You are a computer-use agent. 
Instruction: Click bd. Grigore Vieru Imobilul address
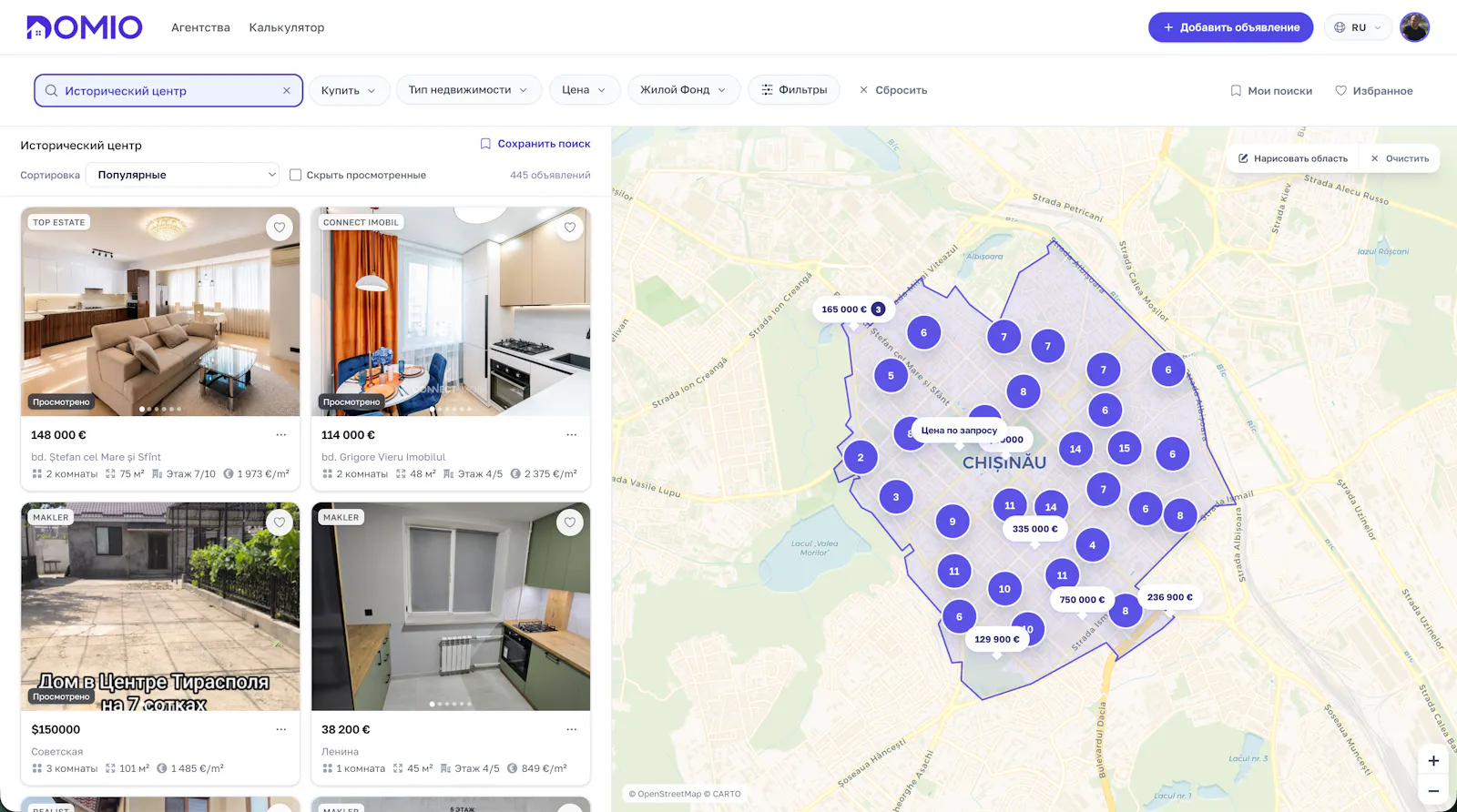coord(383,457)
